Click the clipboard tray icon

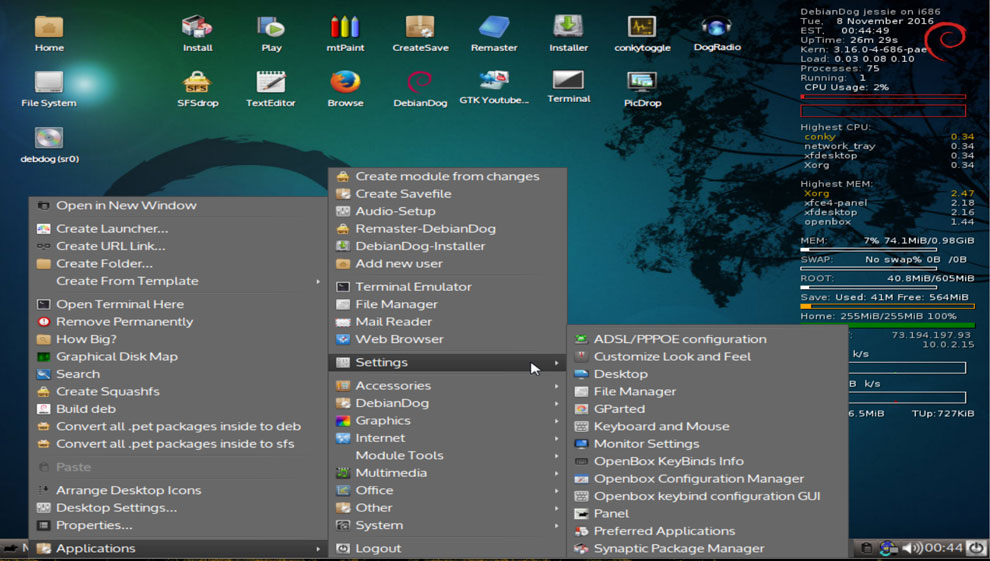click(x=868, y=548)
